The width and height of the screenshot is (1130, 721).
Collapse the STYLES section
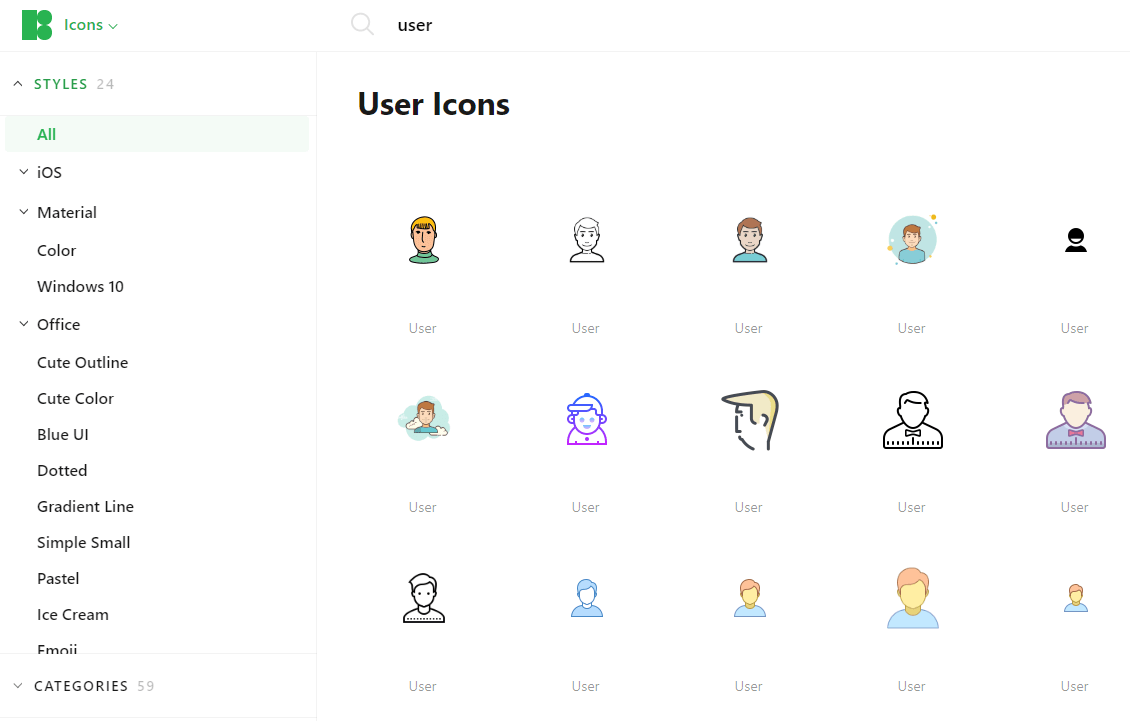18,84
